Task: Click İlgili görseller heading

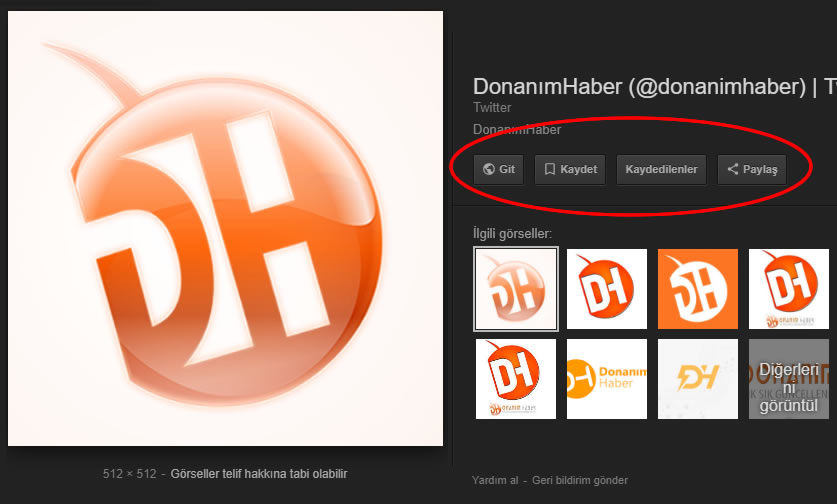Action: coord(512,233)
